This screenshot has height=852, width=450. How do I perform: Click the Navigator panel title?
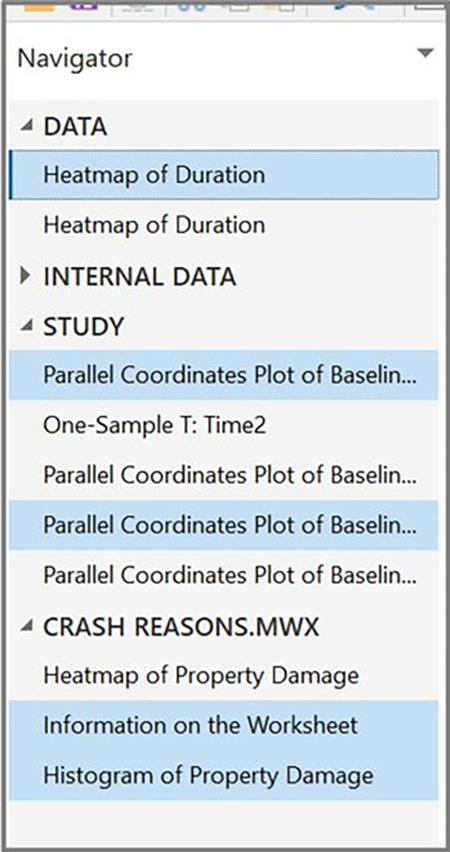74,58
